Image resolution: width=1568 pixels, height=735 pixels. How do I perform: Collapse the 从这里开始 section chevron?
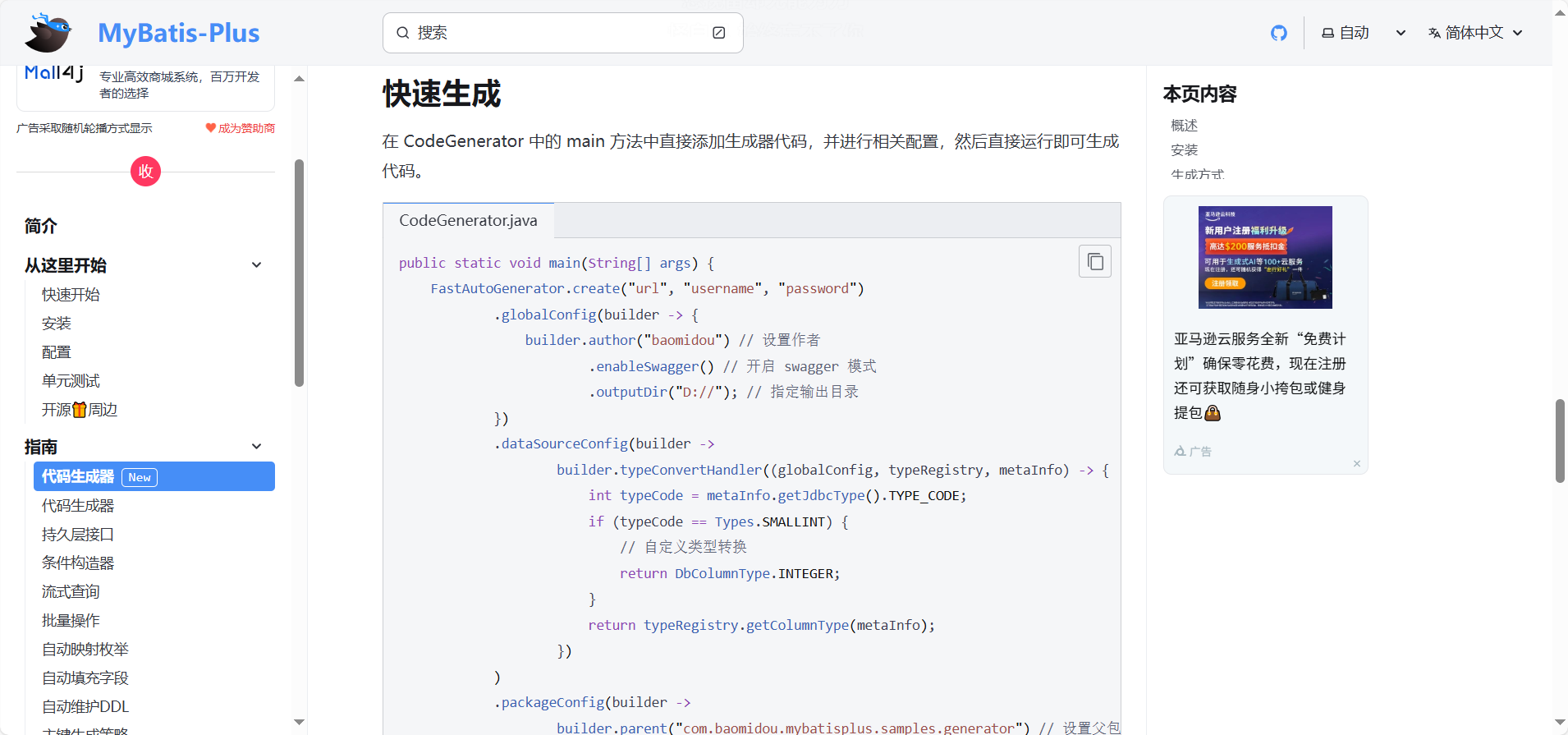(256, 265)
